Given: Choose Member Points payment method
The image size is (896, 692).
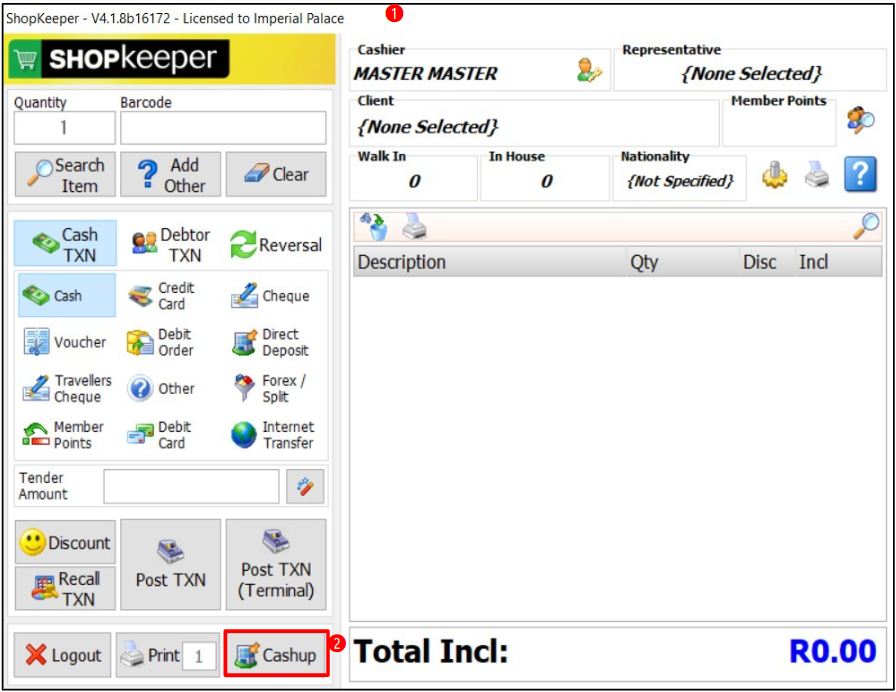Looking at the screenshot, I should coord(63,435).
